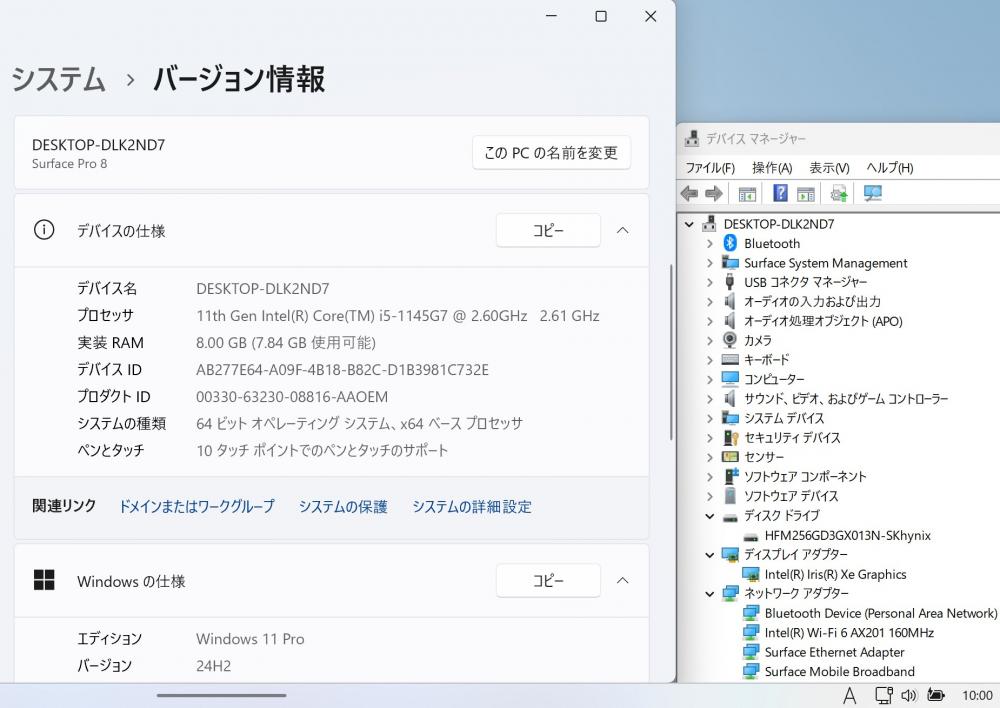This screenshot has width=1000, height=708.
Task: Click the taskbar clock showing 10:00
Action: pyautogui.click(x=977, y=695)
